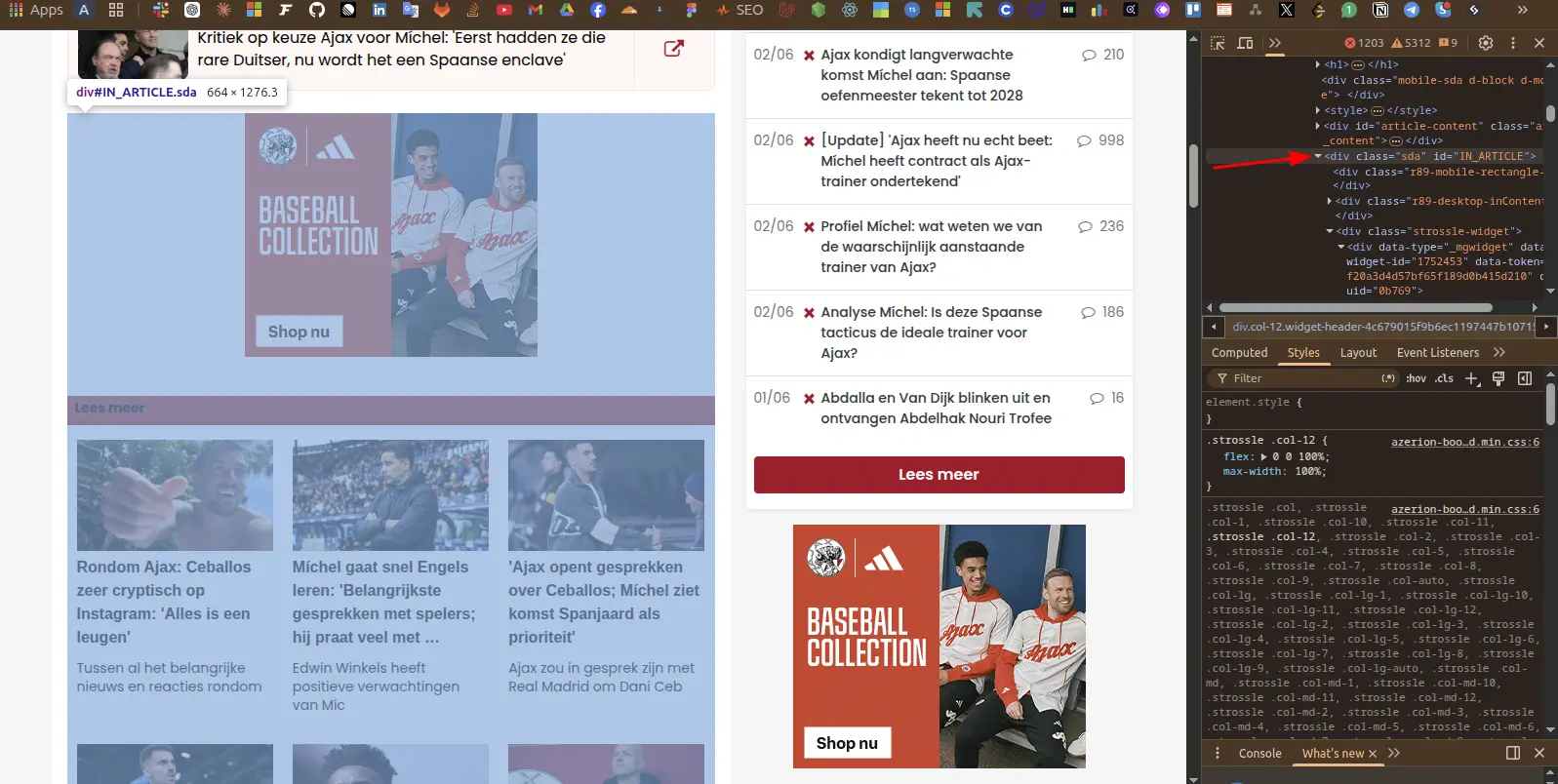The width and height of the screenshot is (1558, 784).
Task: Add a new style rule
Action: 1472,378
